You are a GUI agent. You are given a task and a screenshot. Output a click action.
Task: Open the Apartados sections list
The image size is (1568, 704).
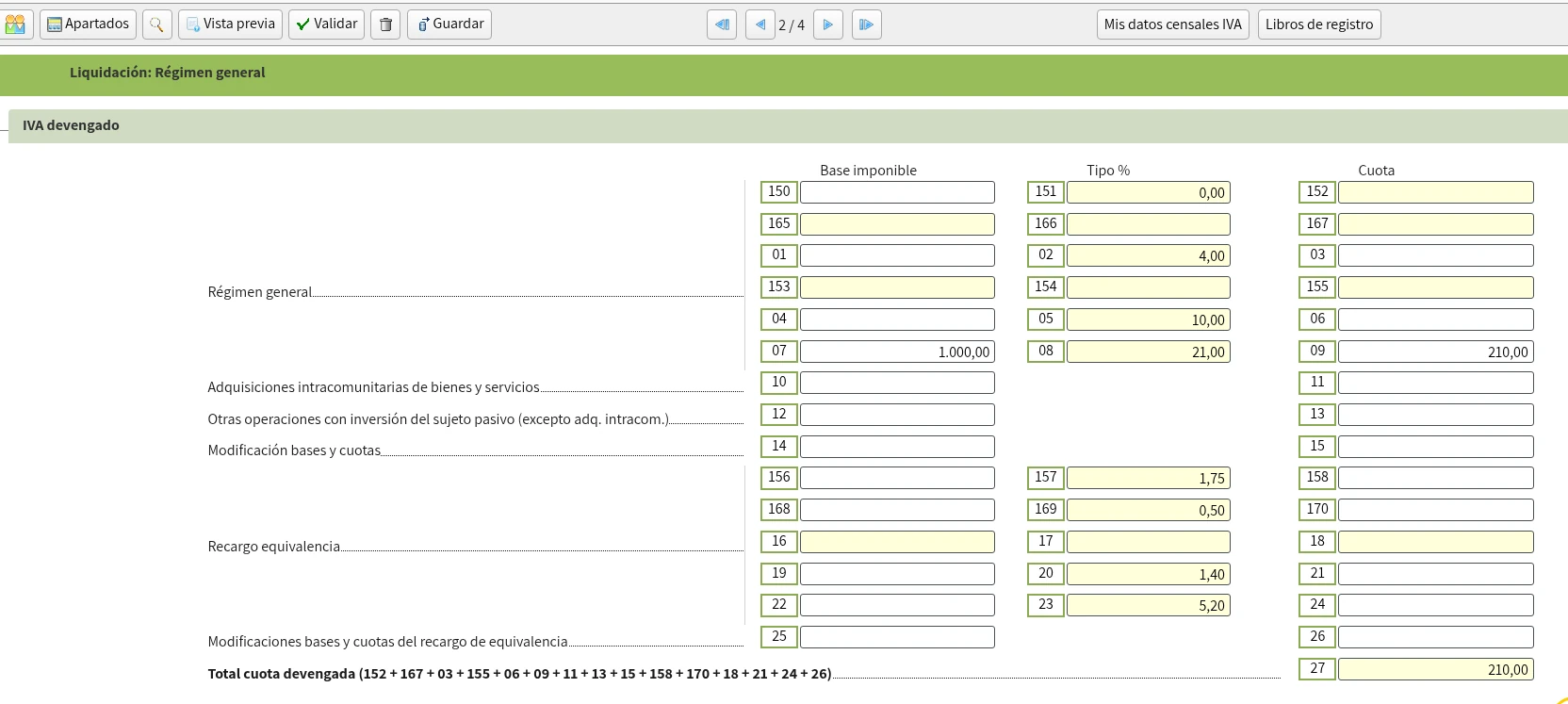[88, 25]
